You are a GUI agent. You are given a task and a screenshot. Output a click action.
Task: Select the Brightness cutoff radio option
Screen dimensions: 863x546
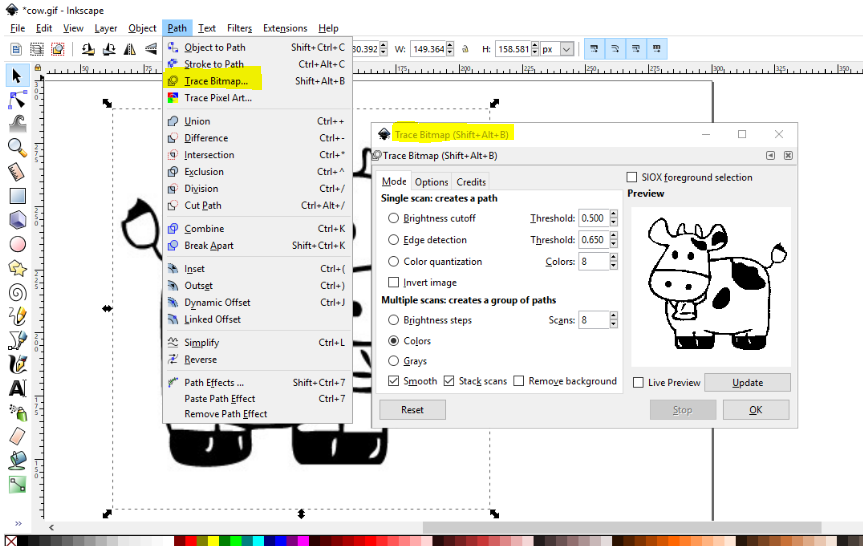[393, 219]
